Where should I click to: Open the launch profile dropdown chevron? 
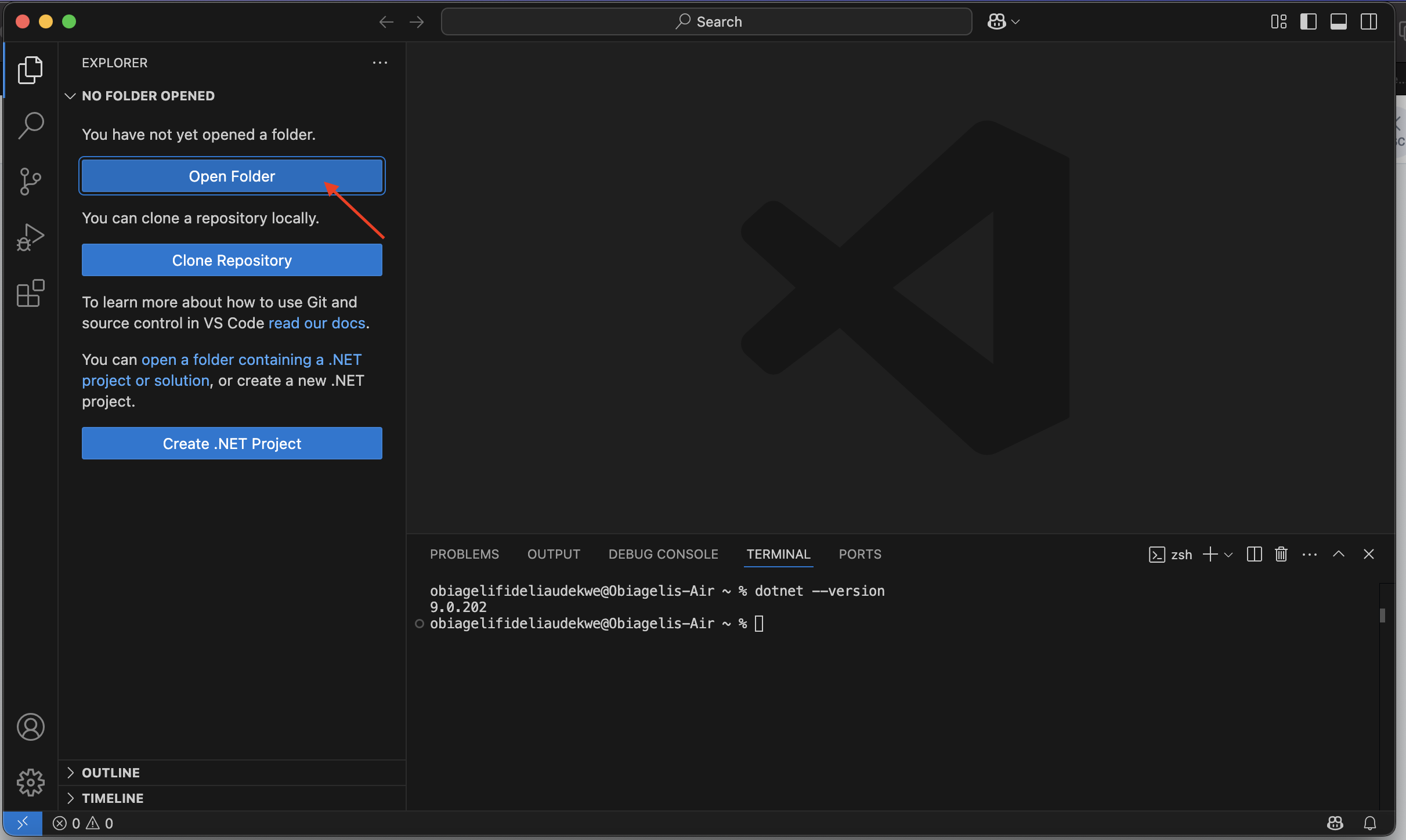coord(1228,555)
